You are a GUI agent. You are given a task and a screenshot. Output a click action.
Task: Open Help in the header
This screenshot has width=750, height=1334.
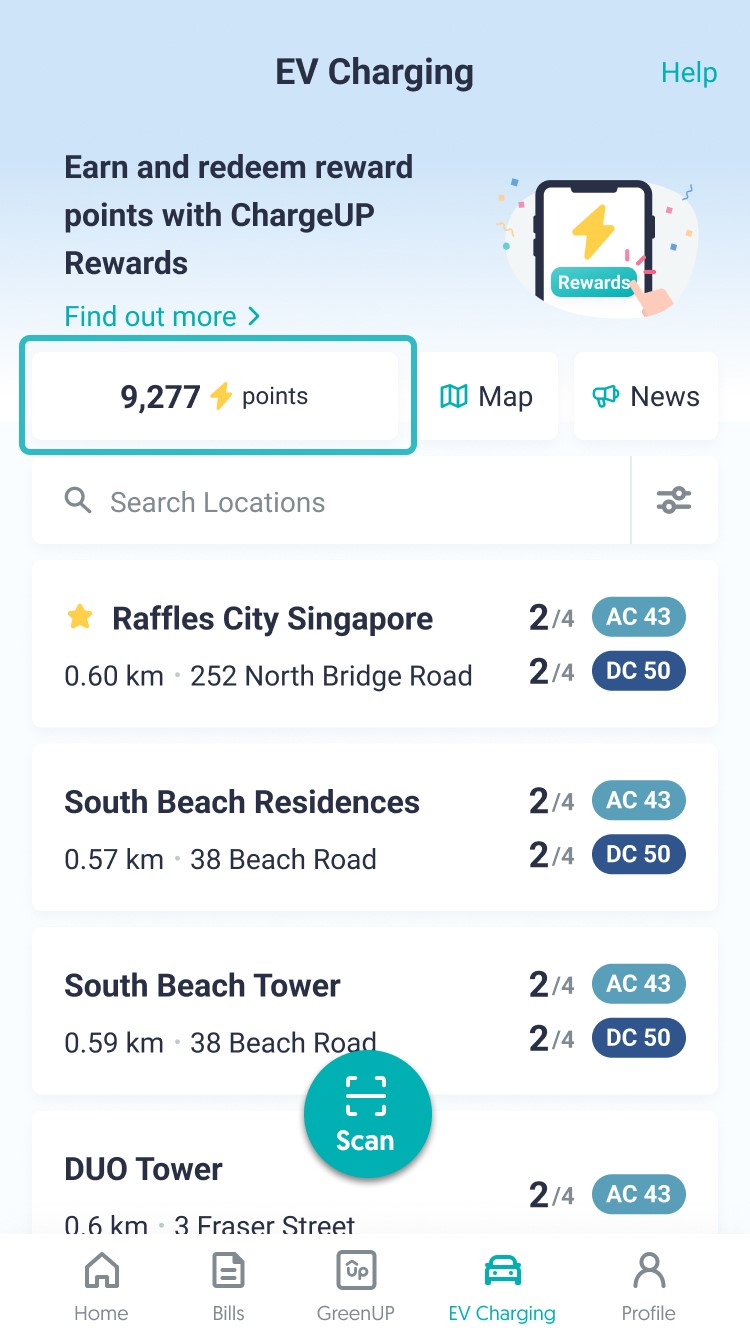[x=689, y=73]
